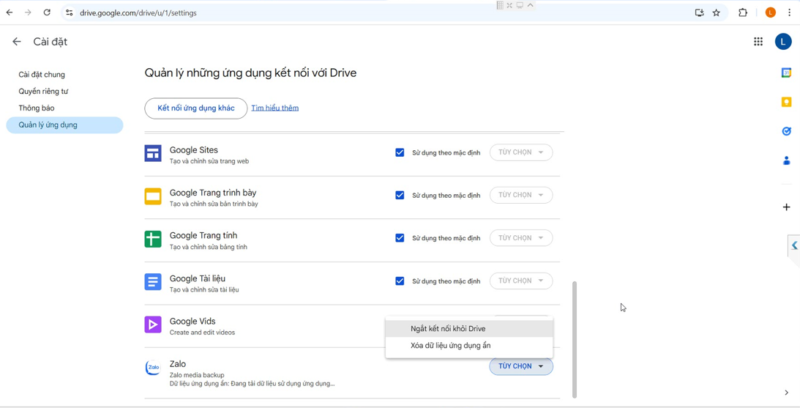Select Ngắt kết nối khỏi Drive

pyautogui.click(x=469, y=329)
